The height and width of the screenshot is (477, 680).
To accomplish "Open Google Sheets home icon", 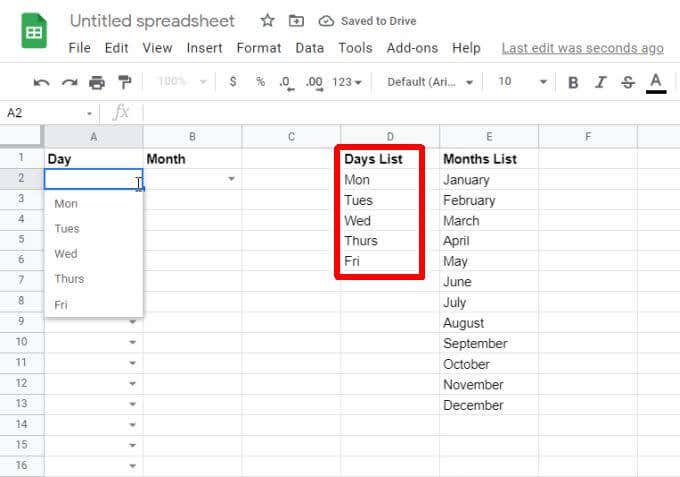I will coord(34,31).
